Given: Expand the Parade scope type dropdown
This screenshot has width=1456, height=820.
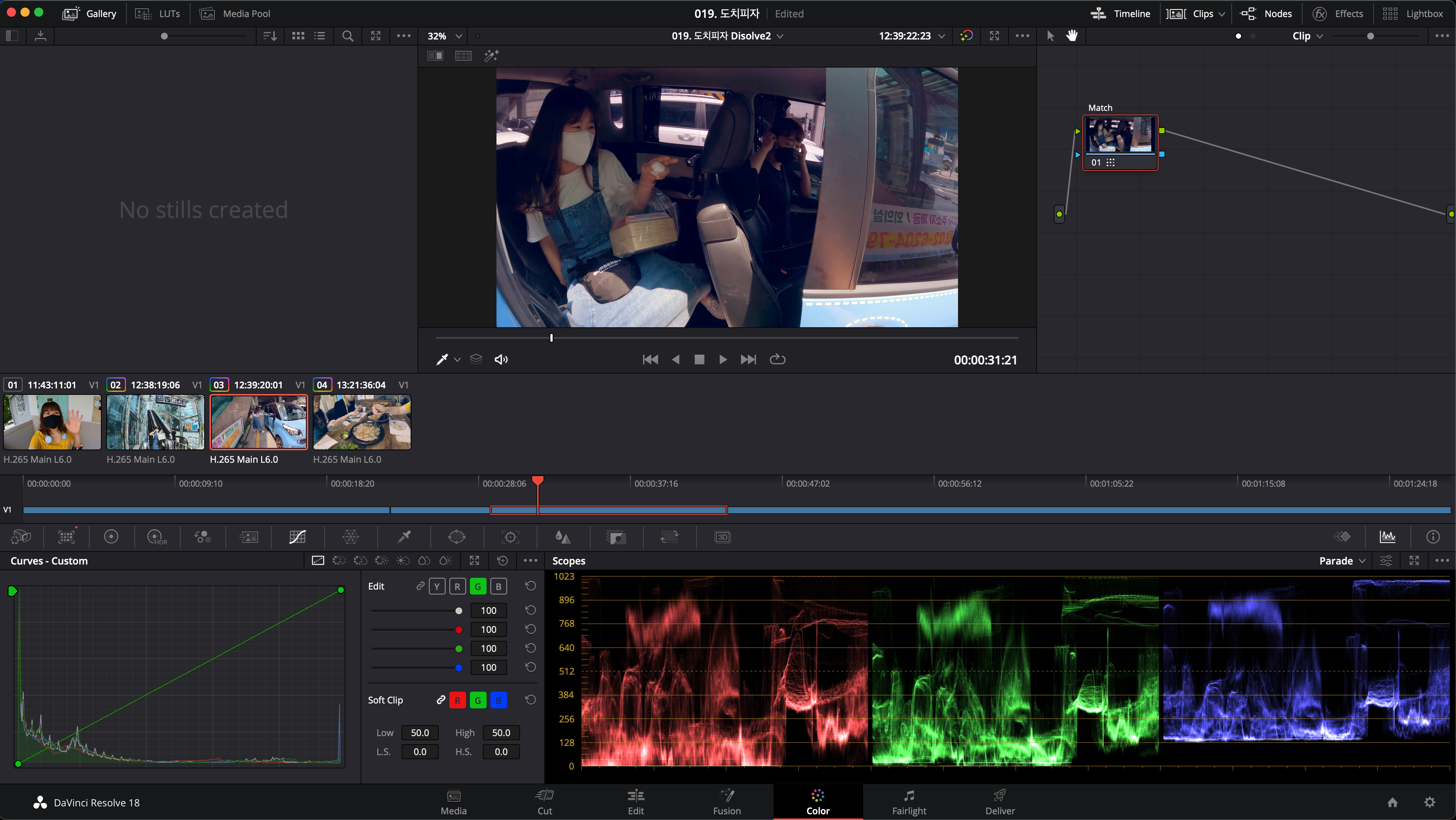Looking at the screenshot, I should point(1342,561).
